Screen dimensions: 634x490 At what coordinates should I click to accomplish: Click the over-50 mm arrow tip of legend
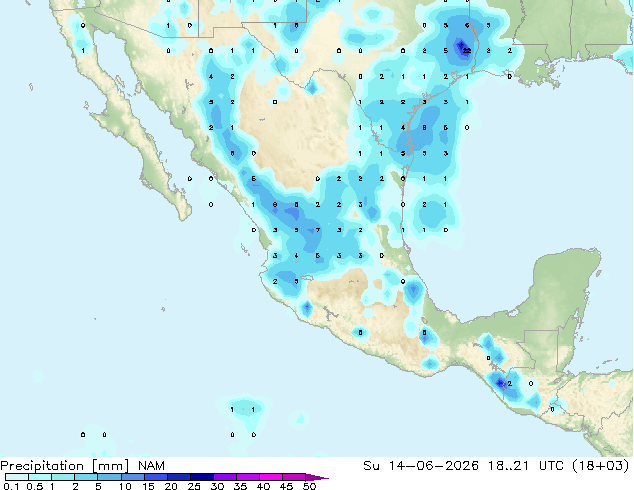(317, 477)
